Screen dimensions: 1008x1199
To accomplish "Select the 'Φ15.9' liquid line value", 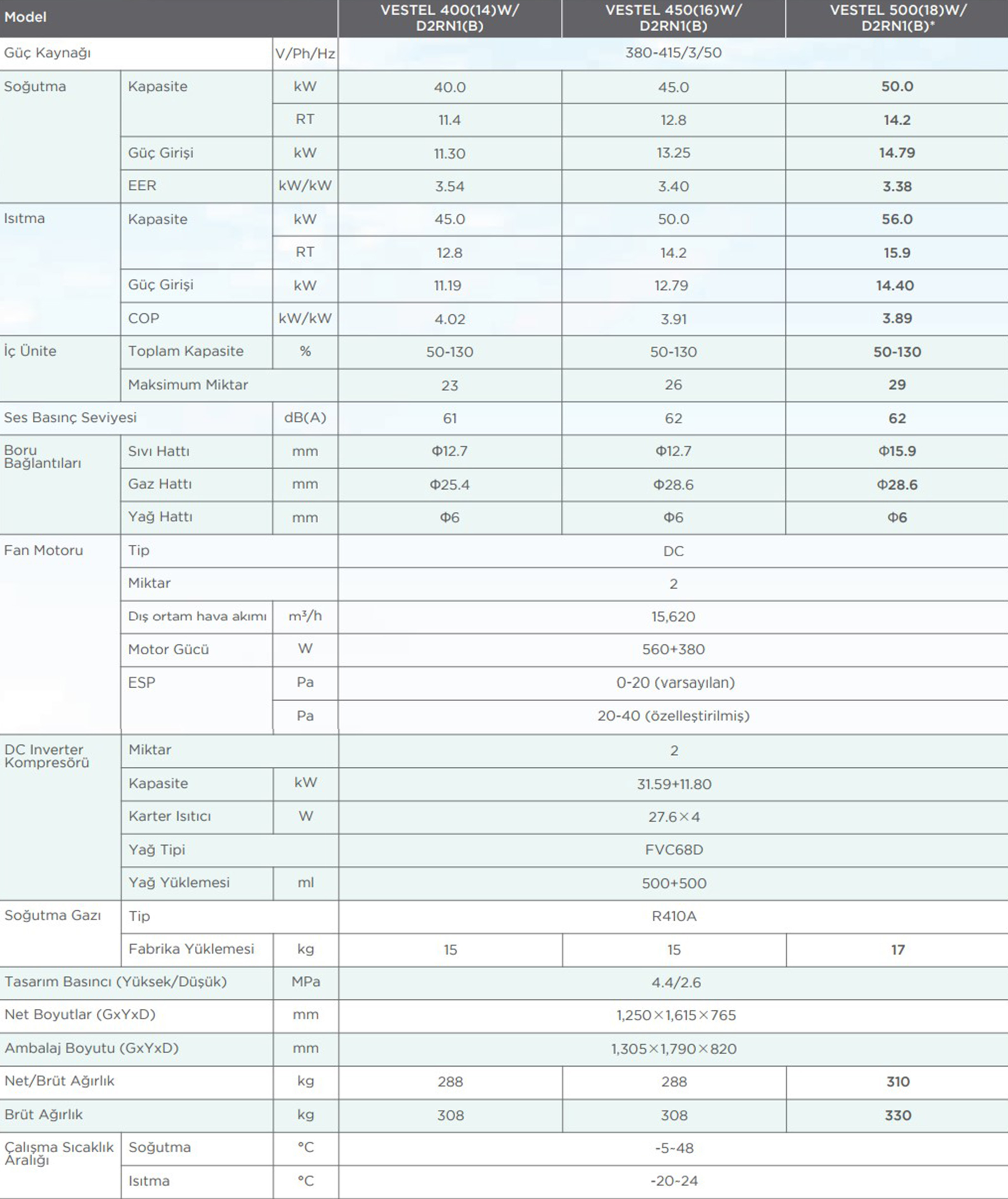I will point(897,451).
